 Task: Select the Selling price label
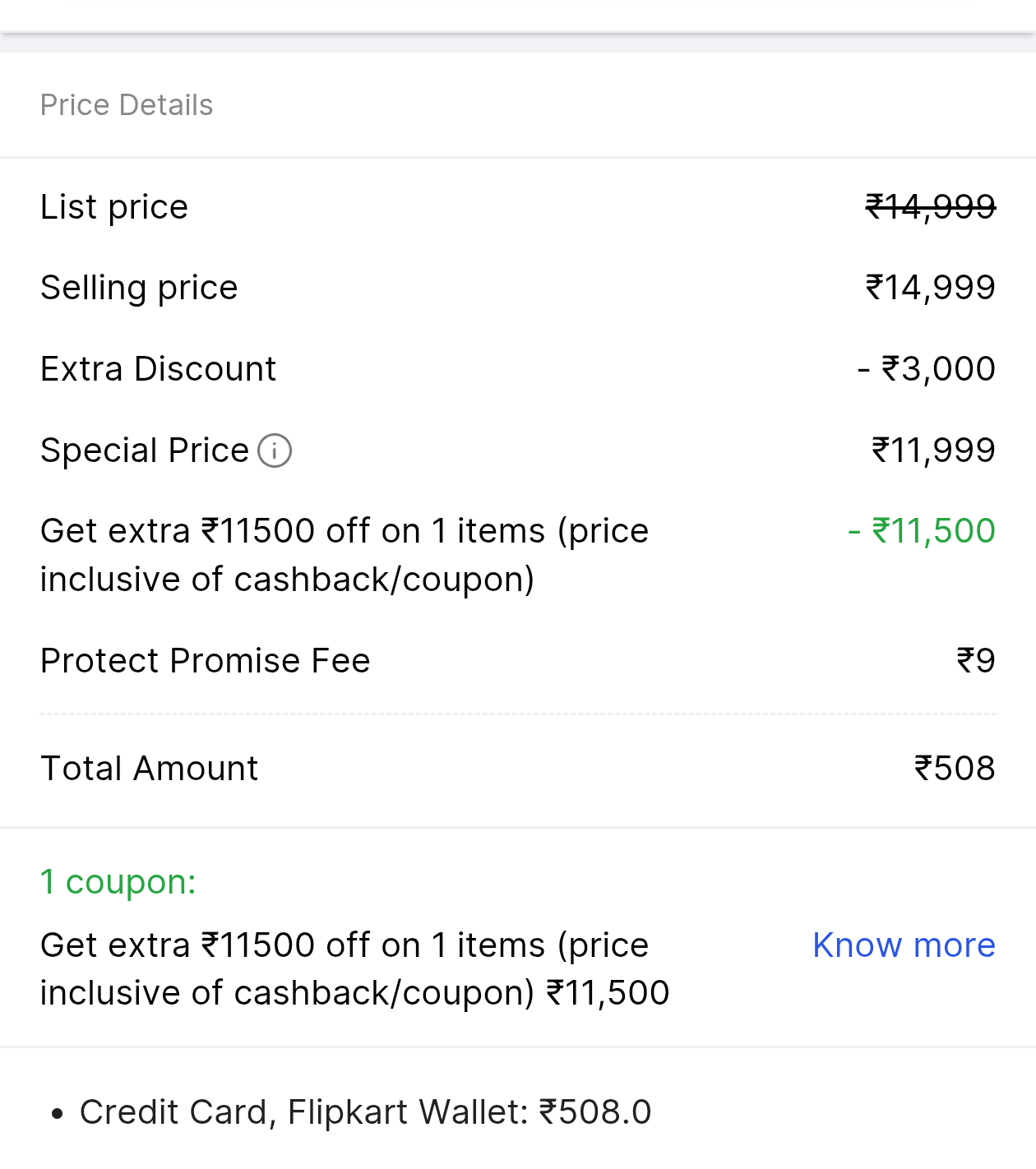click(139, 288)
